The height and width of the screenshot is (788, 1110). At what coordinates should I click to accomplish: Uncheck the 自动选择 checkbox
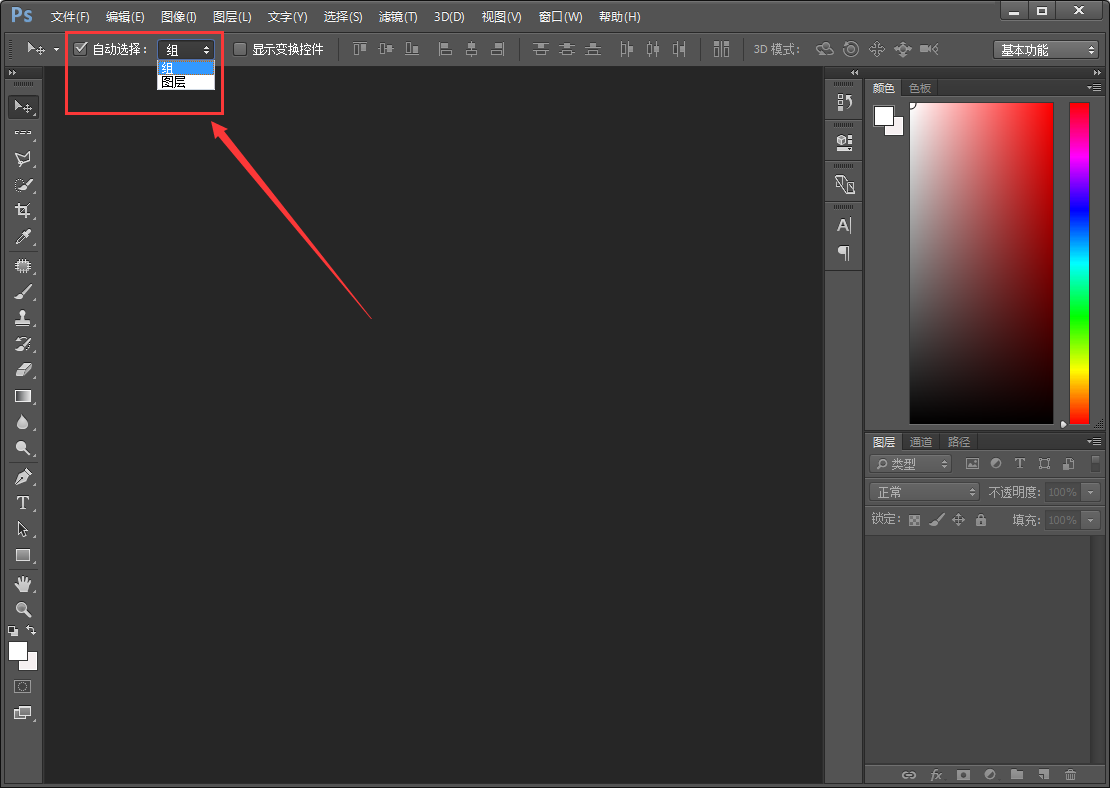[x=80, y=47]
